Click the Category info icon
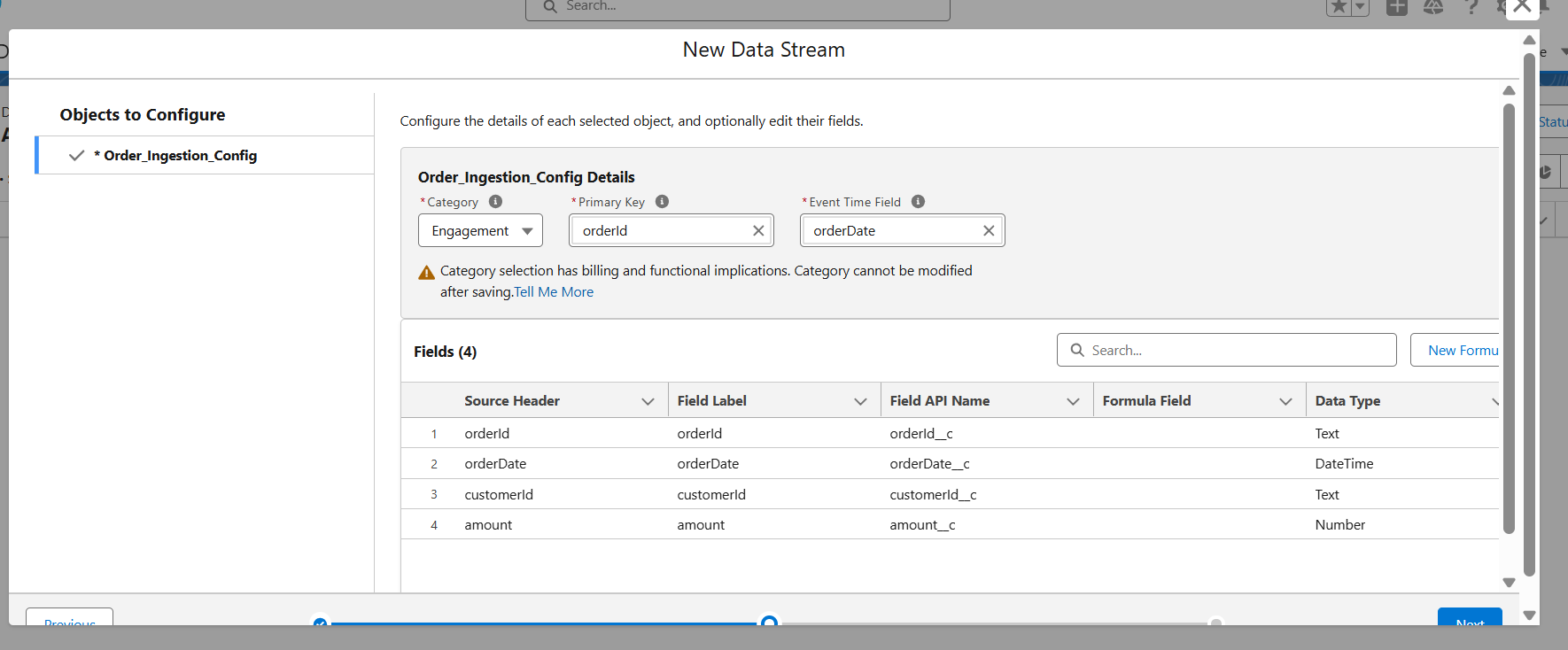Screen dimensions: 1568x650 click(495, 202)
